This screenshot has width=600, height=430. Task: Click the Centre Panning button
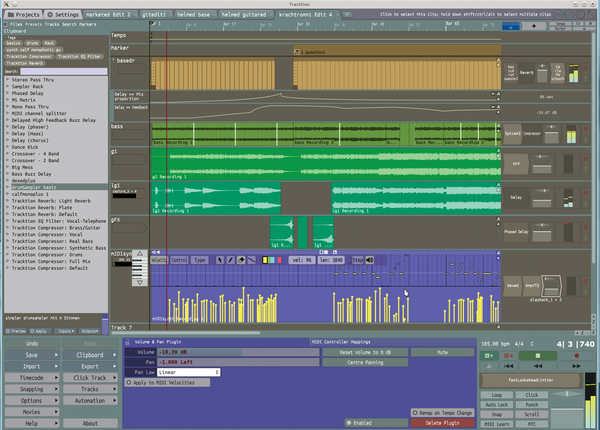[365, 362]
